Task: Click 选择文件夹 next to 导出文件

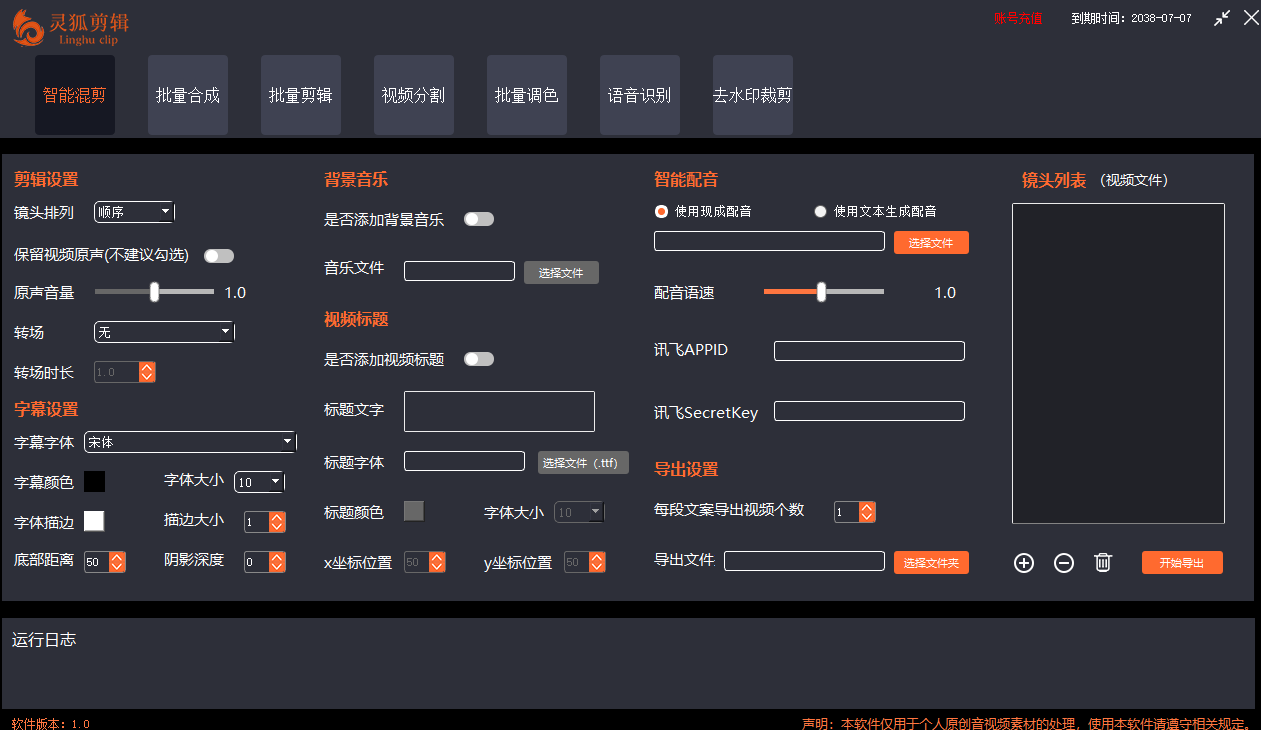Action: click(x=931, y=562)
